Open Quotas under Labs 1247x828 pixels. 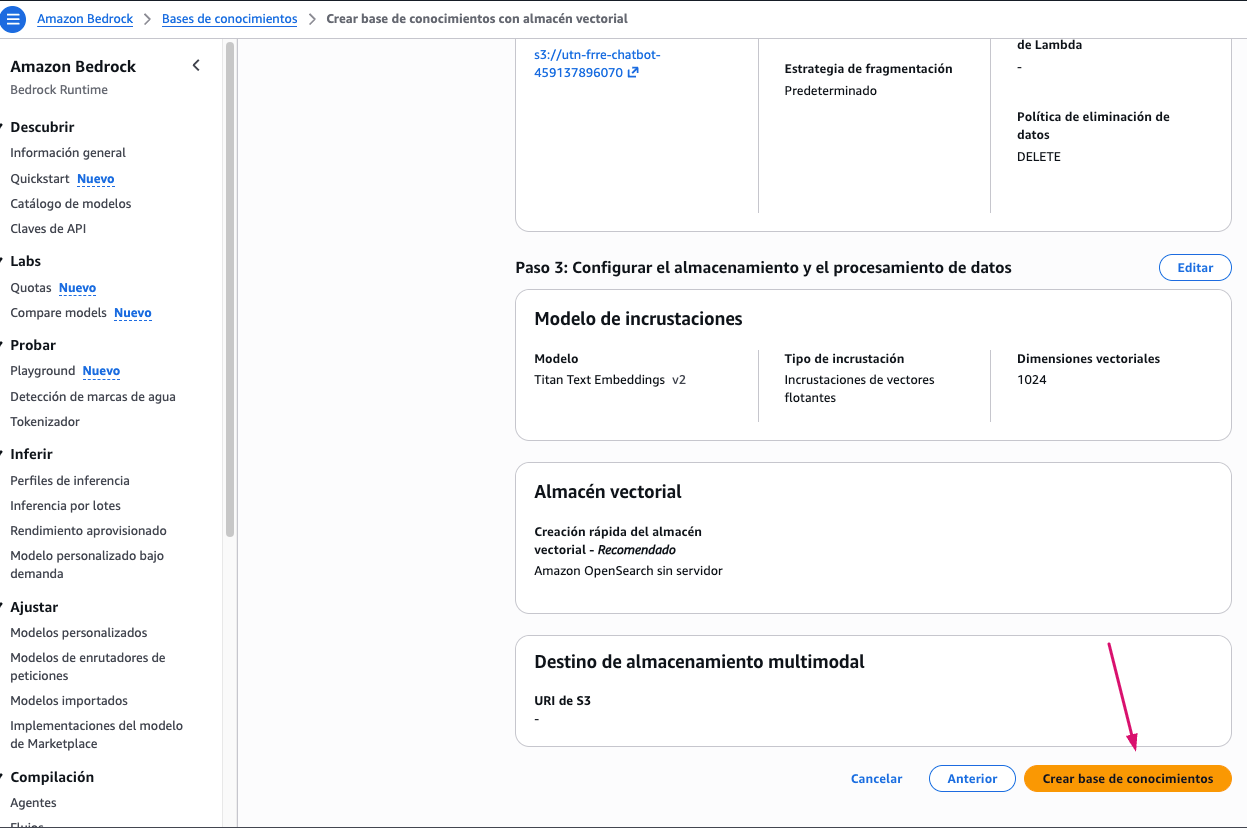(x=31, y=288)
